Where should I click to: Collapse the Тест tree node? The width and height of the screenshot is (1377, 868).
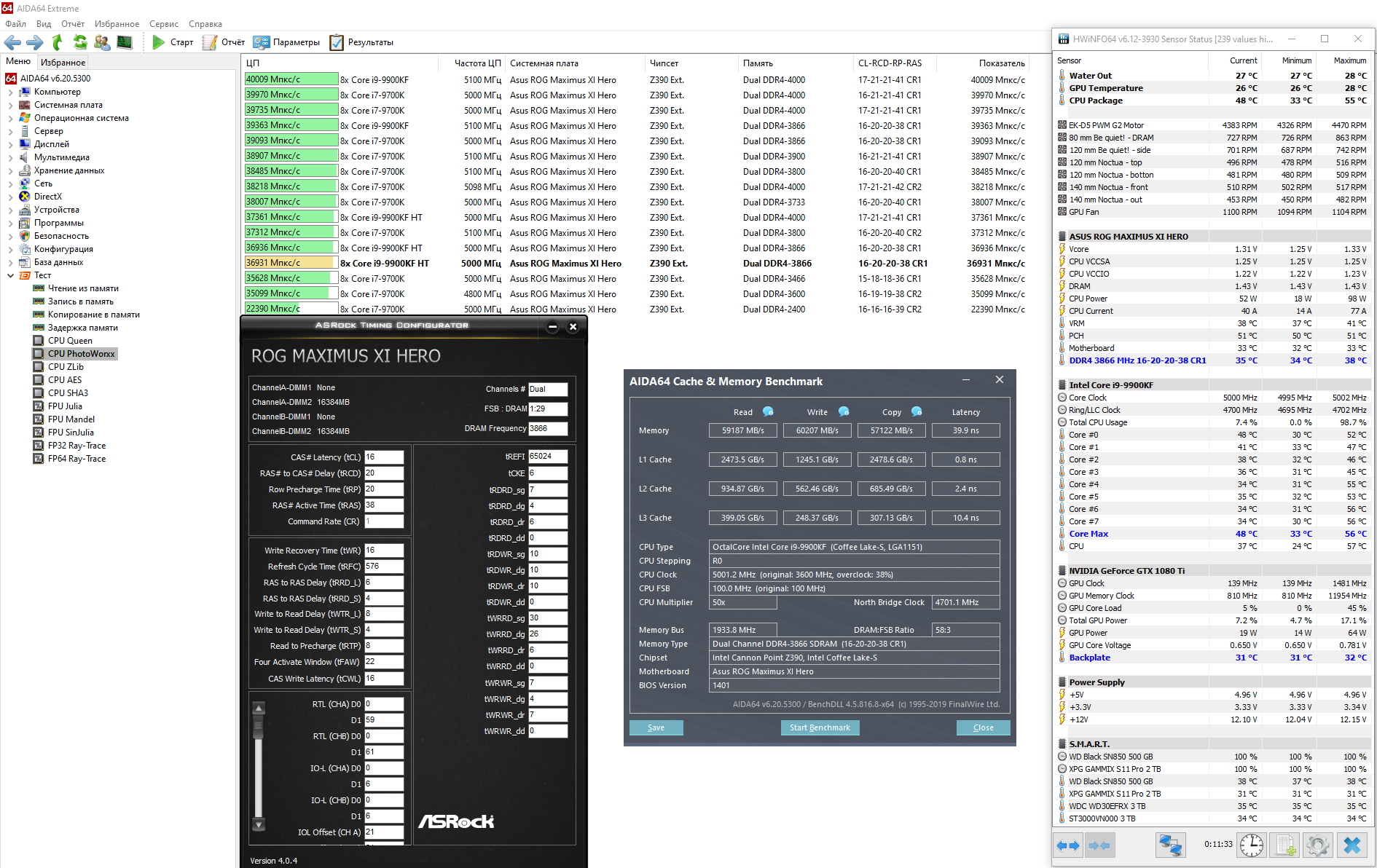(x=10, y=276)
